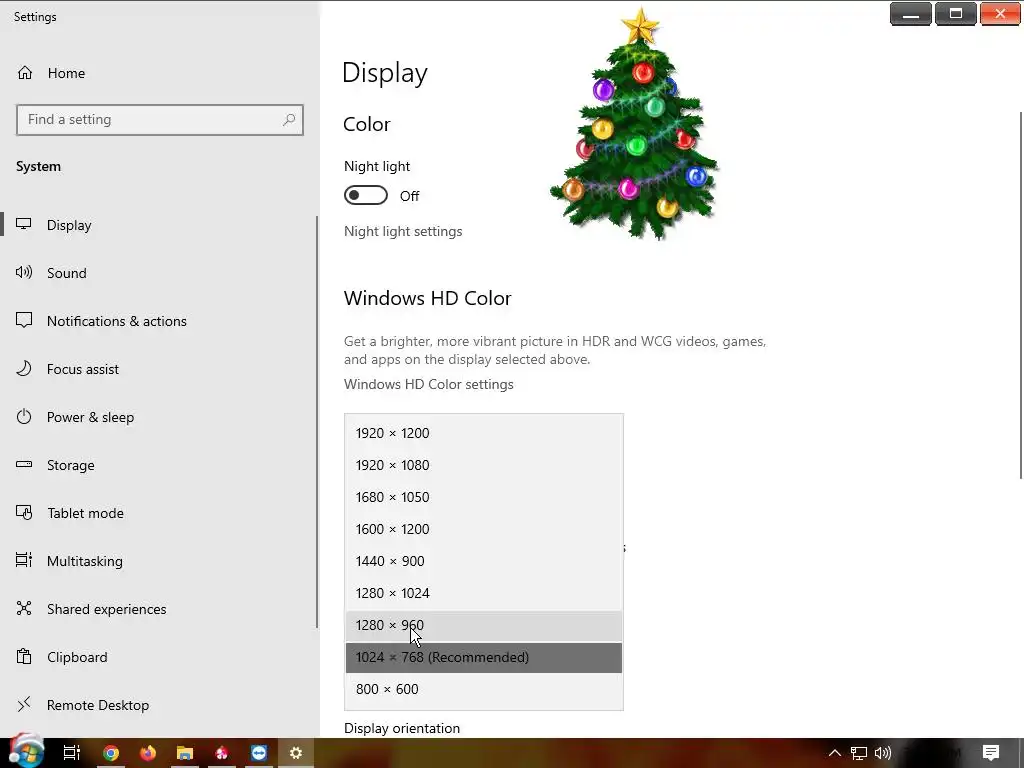Select 1600 × 1200 resolution

coord(484,529)
